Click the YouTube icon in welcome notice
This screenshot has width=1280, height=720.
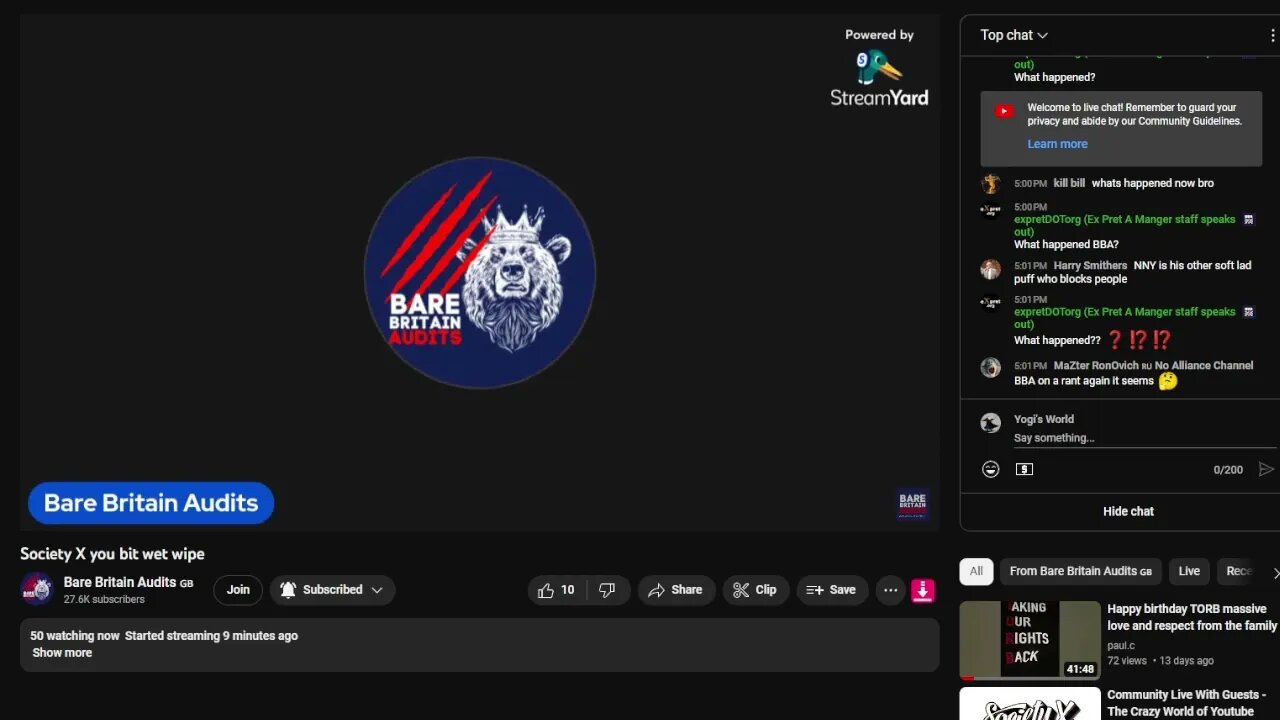[x=1004, y=111]
